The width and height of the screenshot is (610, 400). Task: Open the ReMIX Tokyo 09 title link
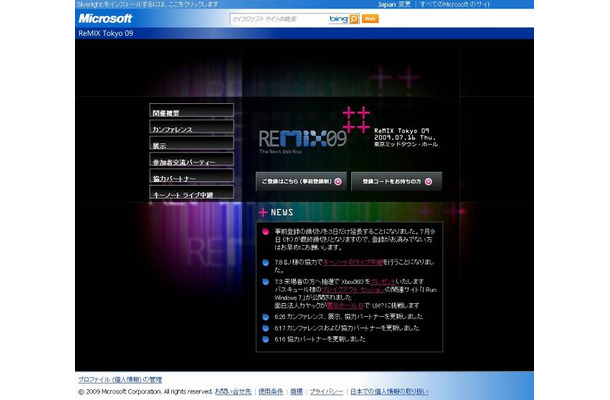pos(106,33)
